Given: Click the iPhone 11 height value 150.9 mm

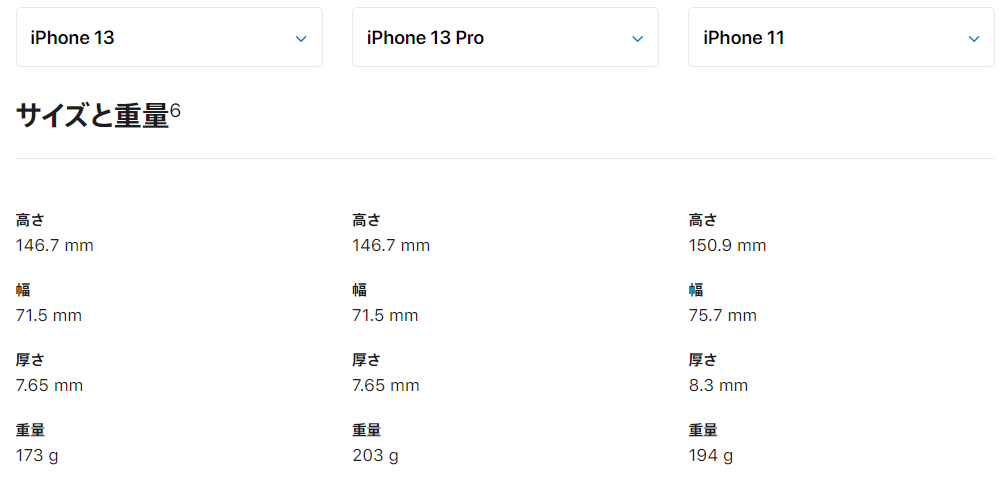Looking at the screenshot, I should 727,246.
